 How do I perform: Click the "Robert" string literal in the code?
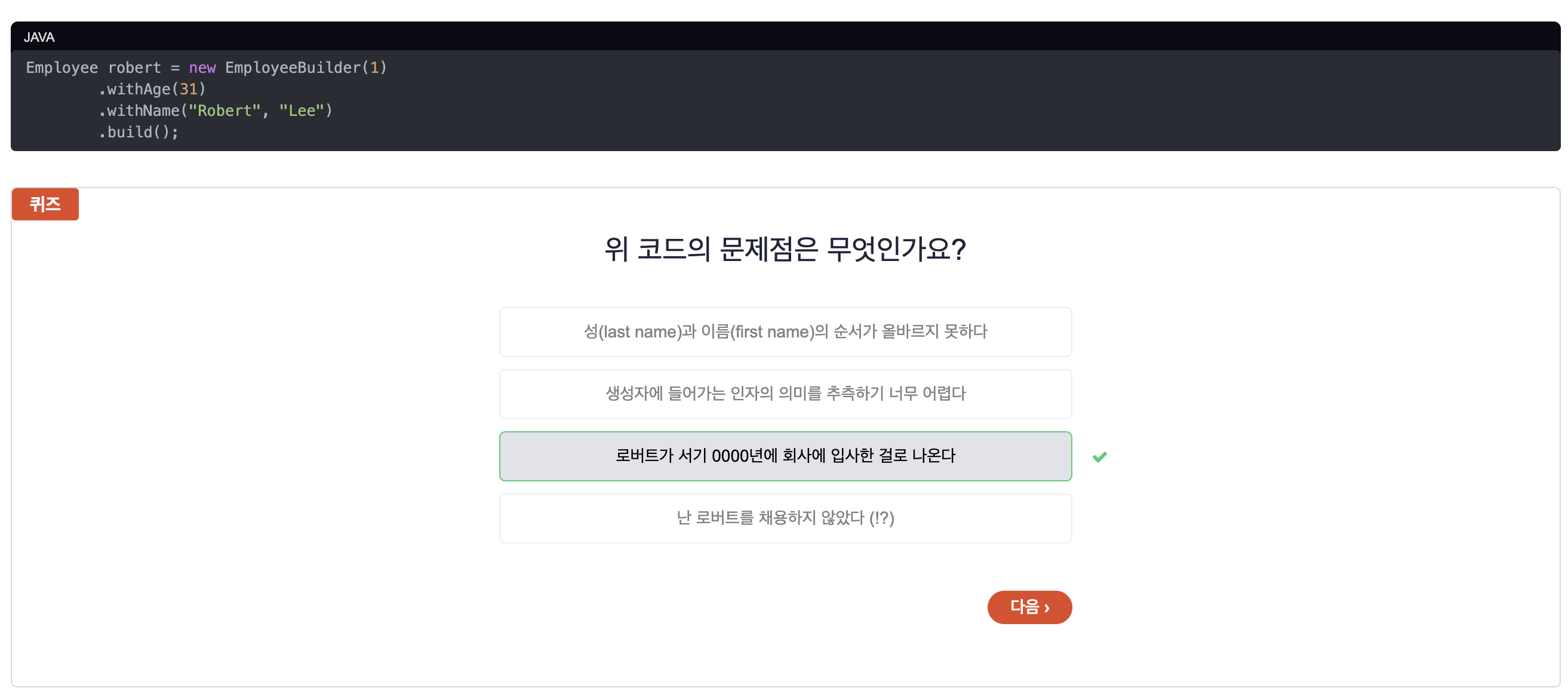pos(225,110)
